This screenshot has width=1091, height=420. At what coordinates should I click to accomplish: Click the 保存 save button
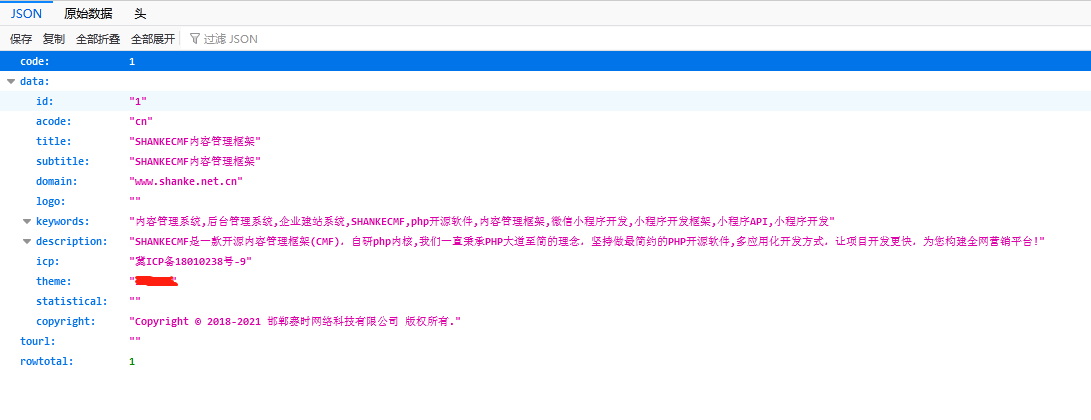pos(21,39)
